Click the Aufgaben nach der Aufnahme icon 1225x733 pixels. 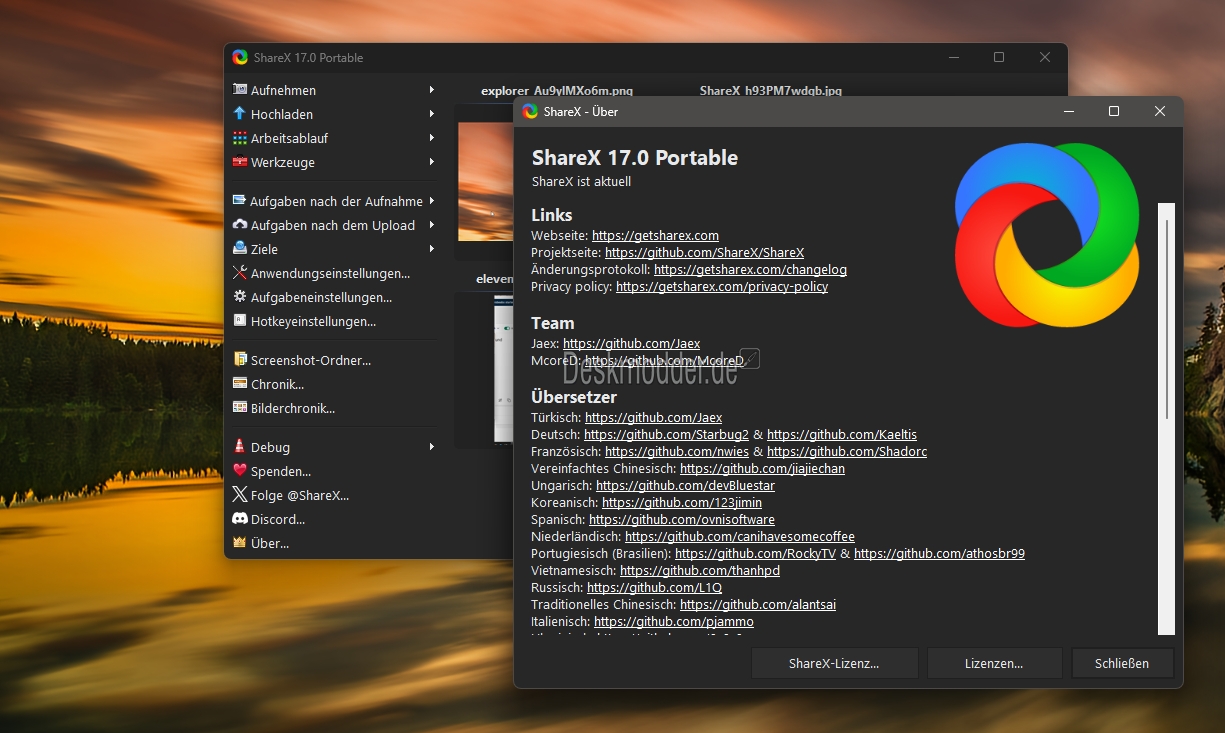240,201
